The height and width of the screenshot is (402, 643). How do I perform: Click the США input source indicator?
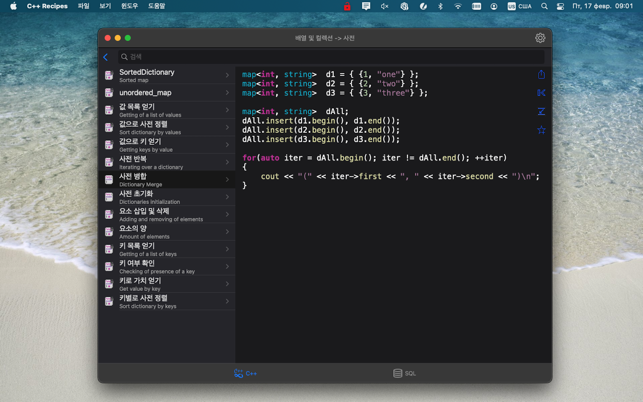point(519,6)
